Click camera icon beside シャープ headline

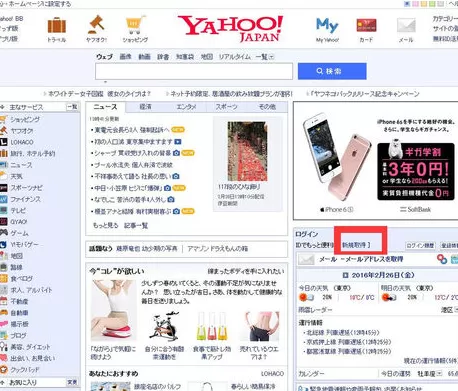point(176,153)
